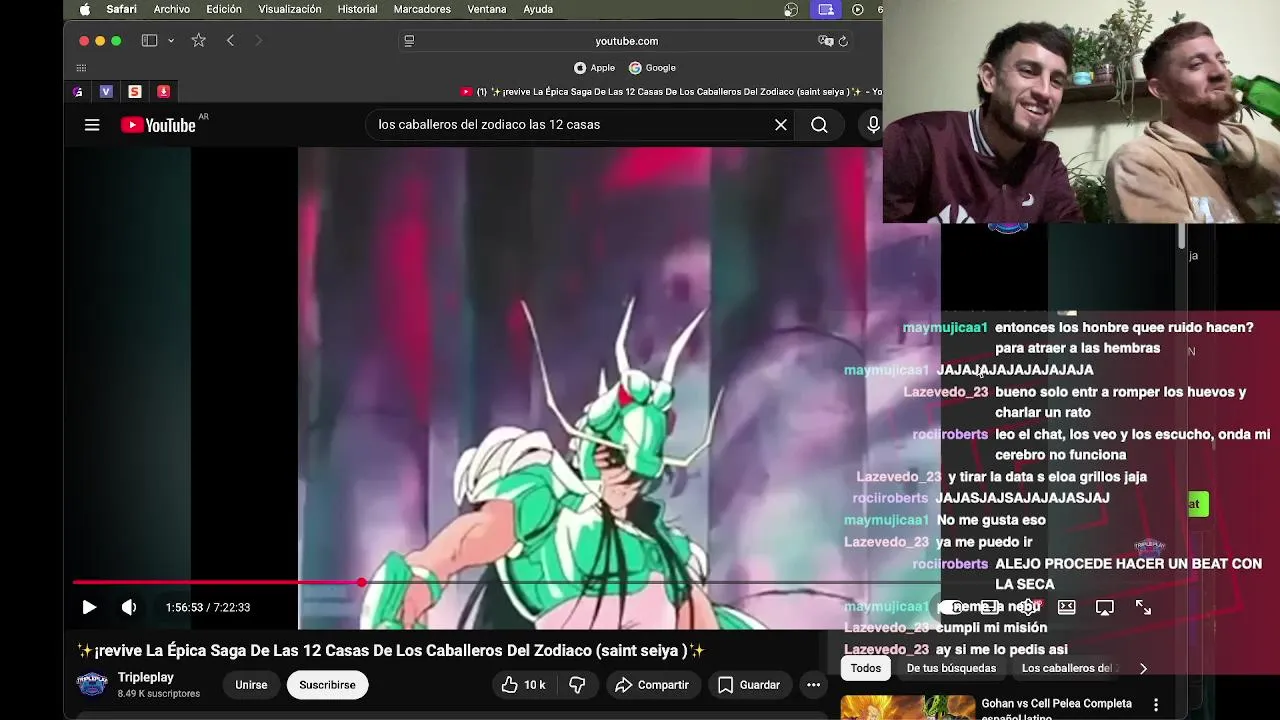
Task: Open Marcadores menu
Action: point(422,9)
